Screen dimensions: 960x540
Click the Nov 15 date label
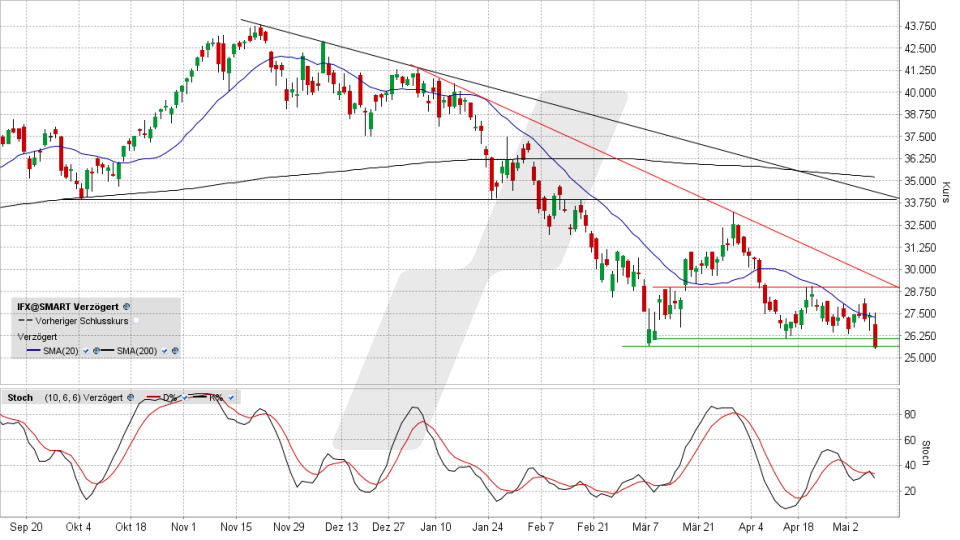[236, 527]
